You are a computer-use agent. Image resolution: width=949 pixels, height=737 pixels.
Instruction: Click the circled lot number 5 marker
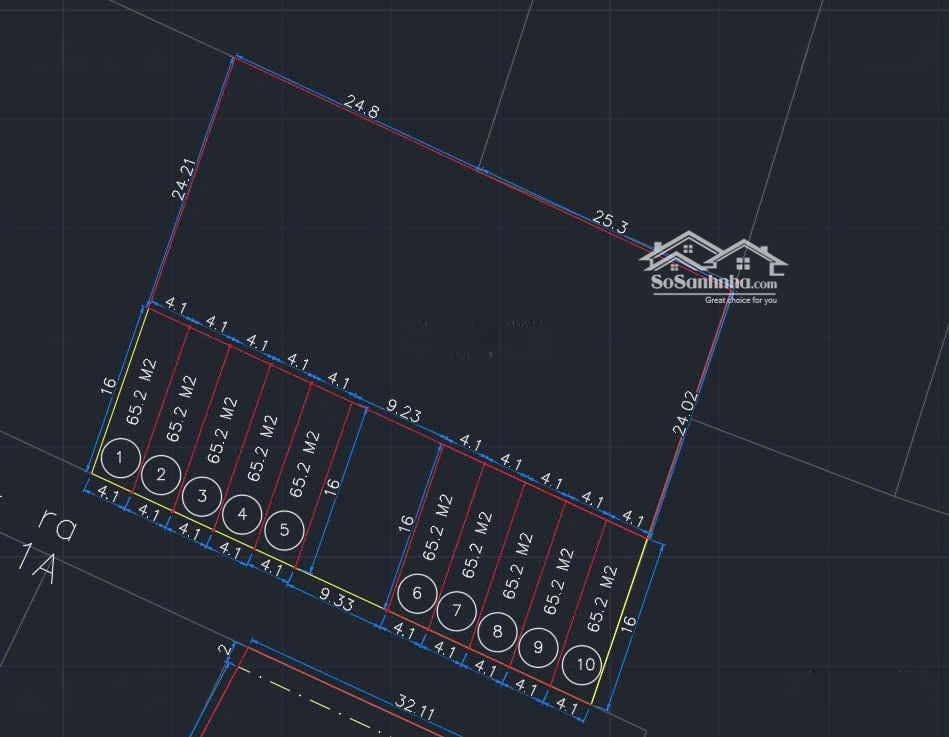tap(242, 514)
